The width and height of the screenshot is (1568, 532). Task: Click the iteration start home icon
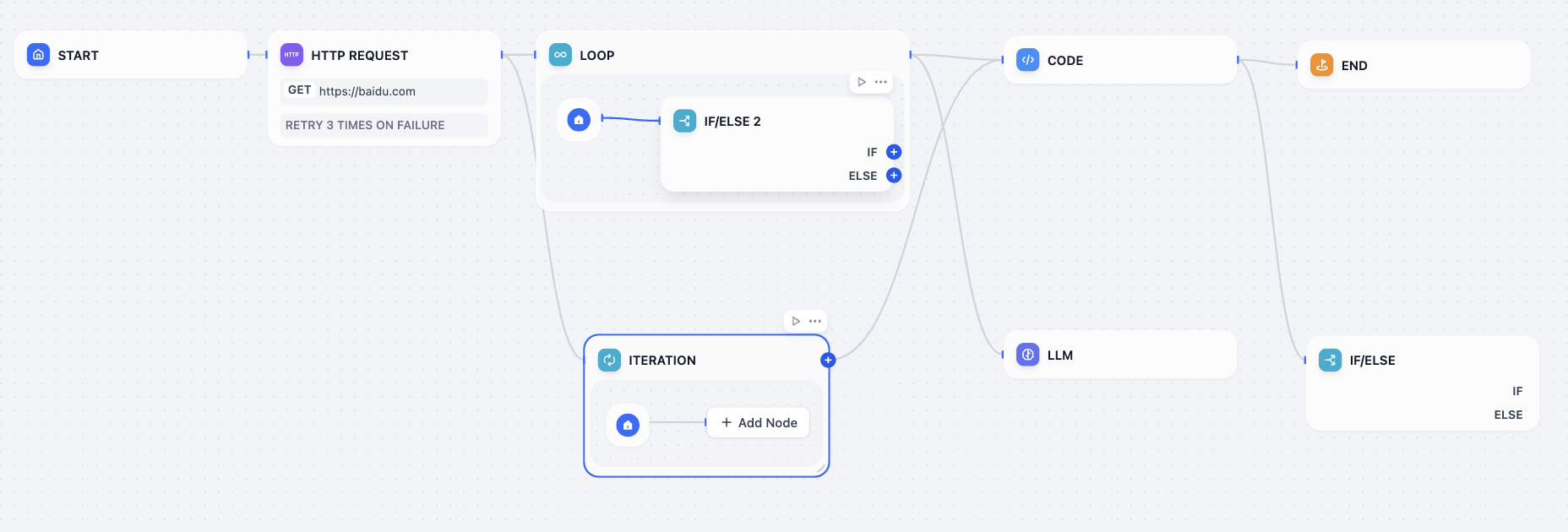[628, 425]
